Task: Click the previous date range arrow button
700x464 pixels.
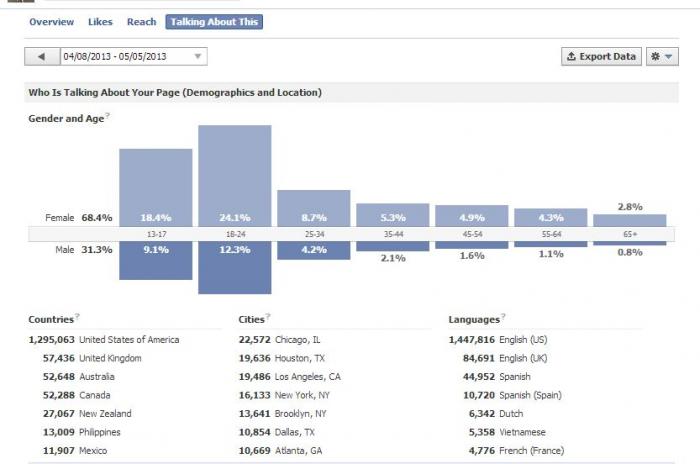Action: click(42, 57)
